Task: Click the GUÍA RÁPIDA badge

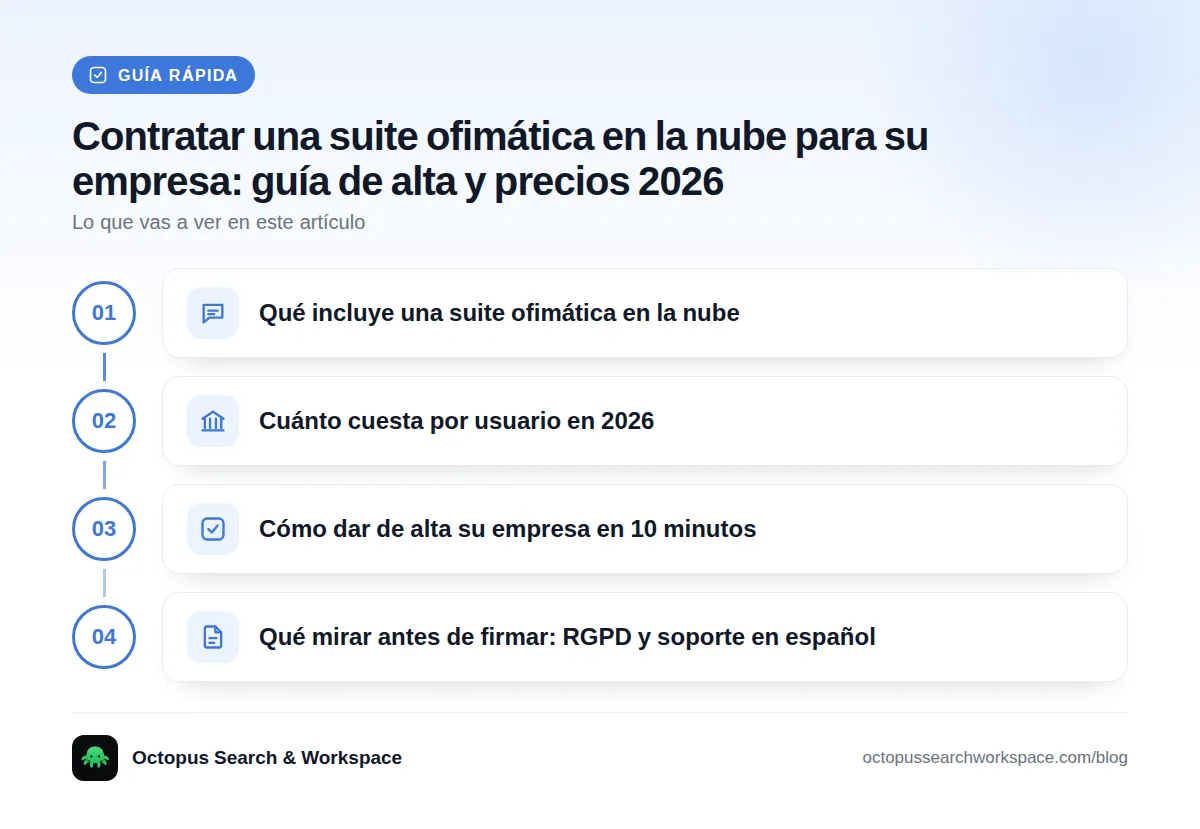Action: [163, 75]
